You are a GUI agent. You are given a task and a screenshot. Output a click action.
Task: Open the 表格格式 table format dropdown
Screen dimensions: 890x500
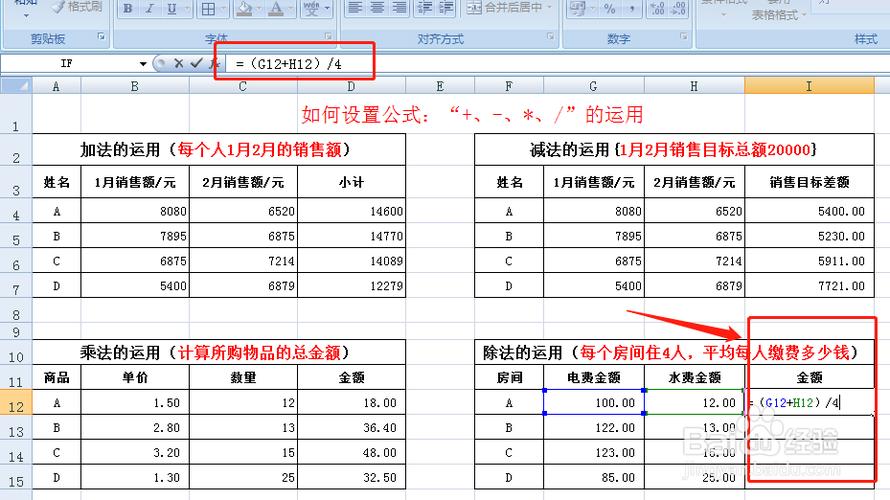(779, 14)
